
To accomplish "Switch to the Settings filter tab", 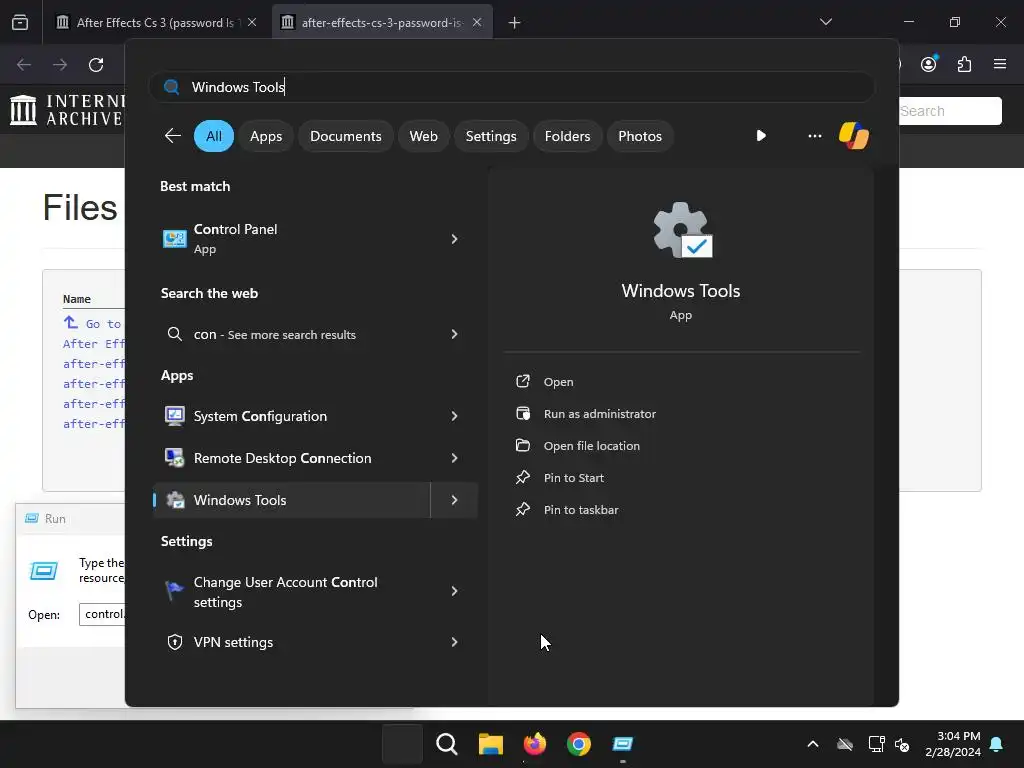I will coord(490,136).
